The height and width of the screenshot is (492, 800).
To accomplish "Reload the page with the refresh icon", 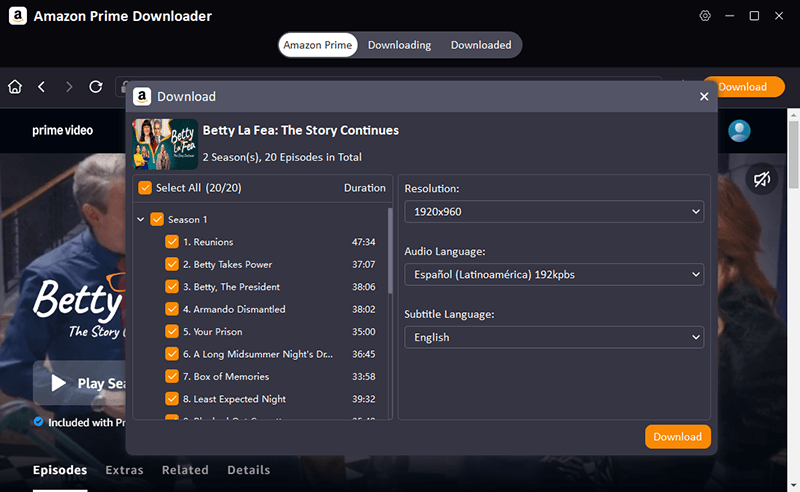I will 95,87.
